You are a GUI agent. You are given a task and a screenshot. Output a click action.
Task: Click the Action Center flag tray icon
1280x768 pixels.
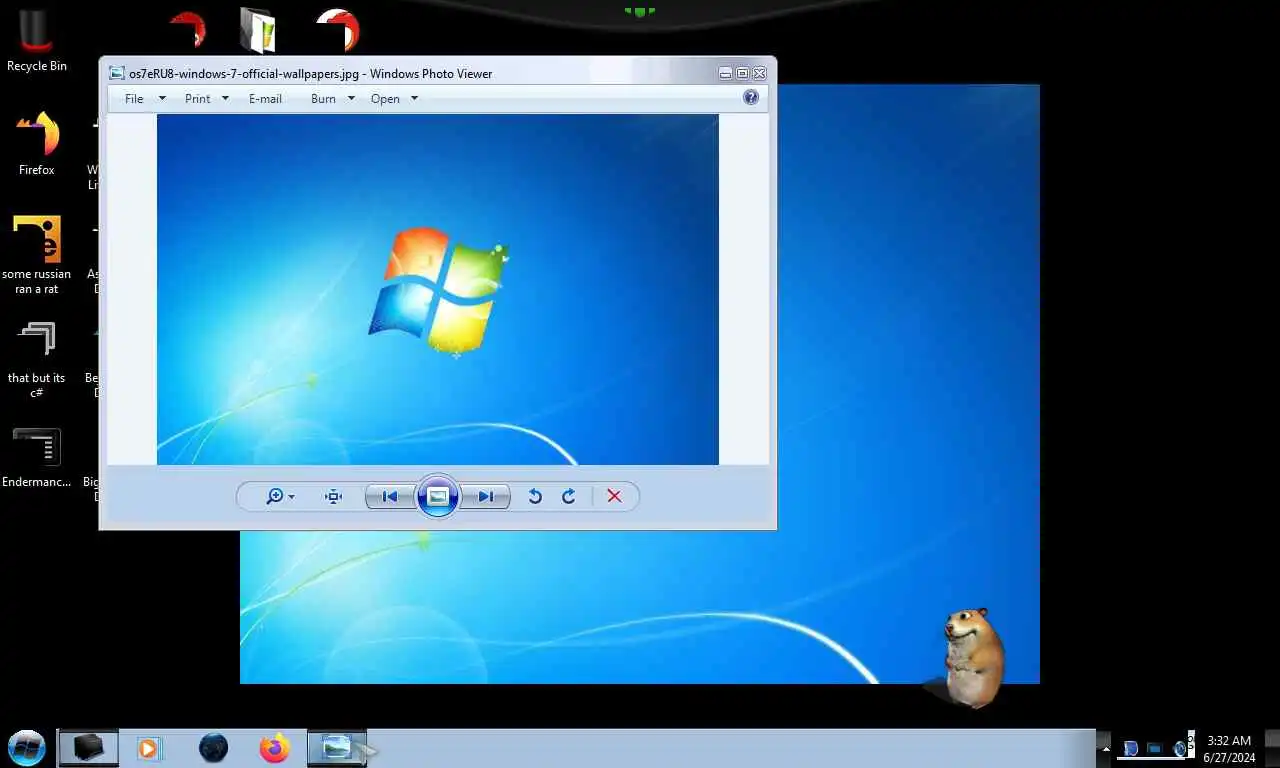[x=1130, y=748]
